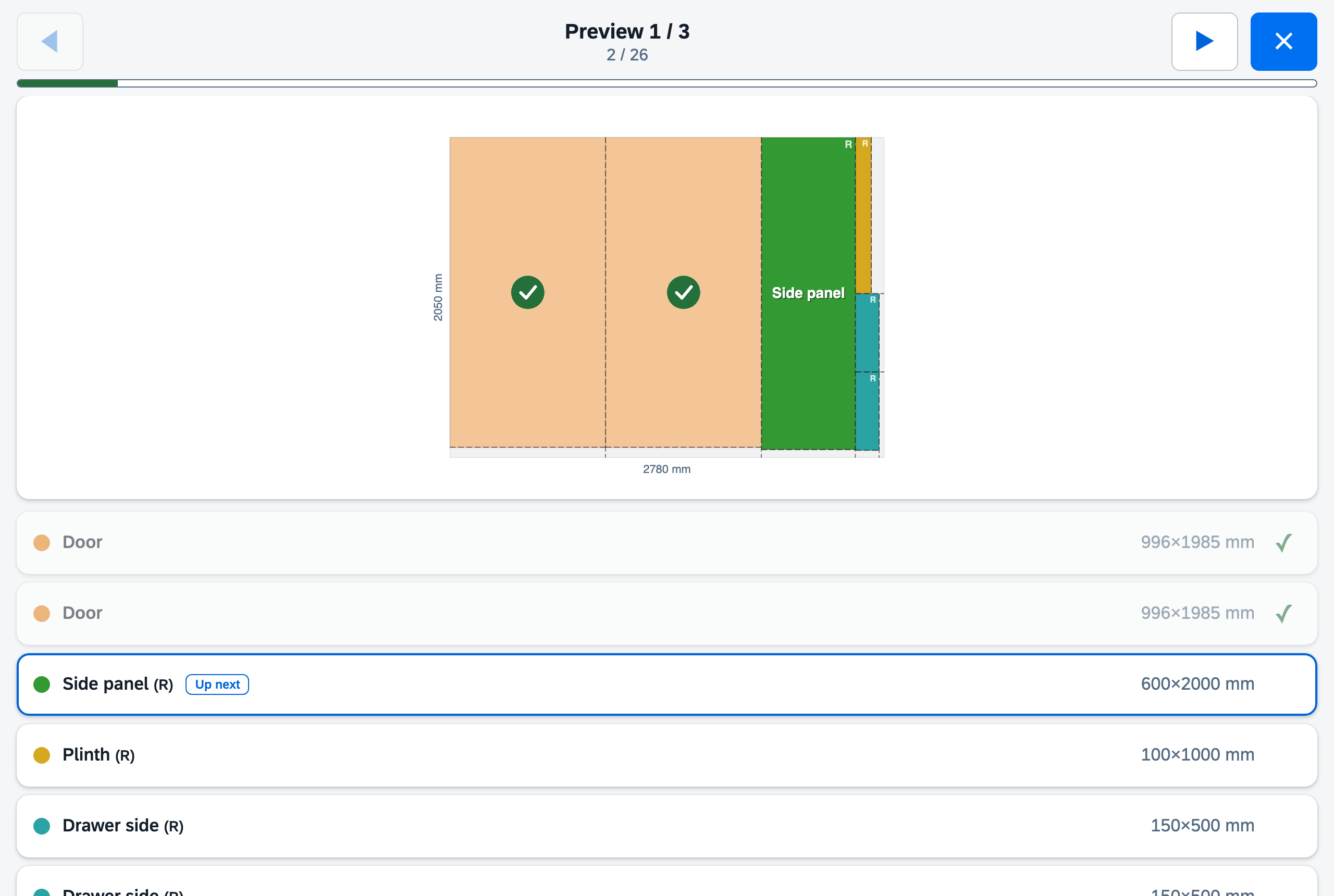Click the cutting progress bar
Viewport: 1334px width, 896px height.
pyautogui.click(x=666, y=83)
